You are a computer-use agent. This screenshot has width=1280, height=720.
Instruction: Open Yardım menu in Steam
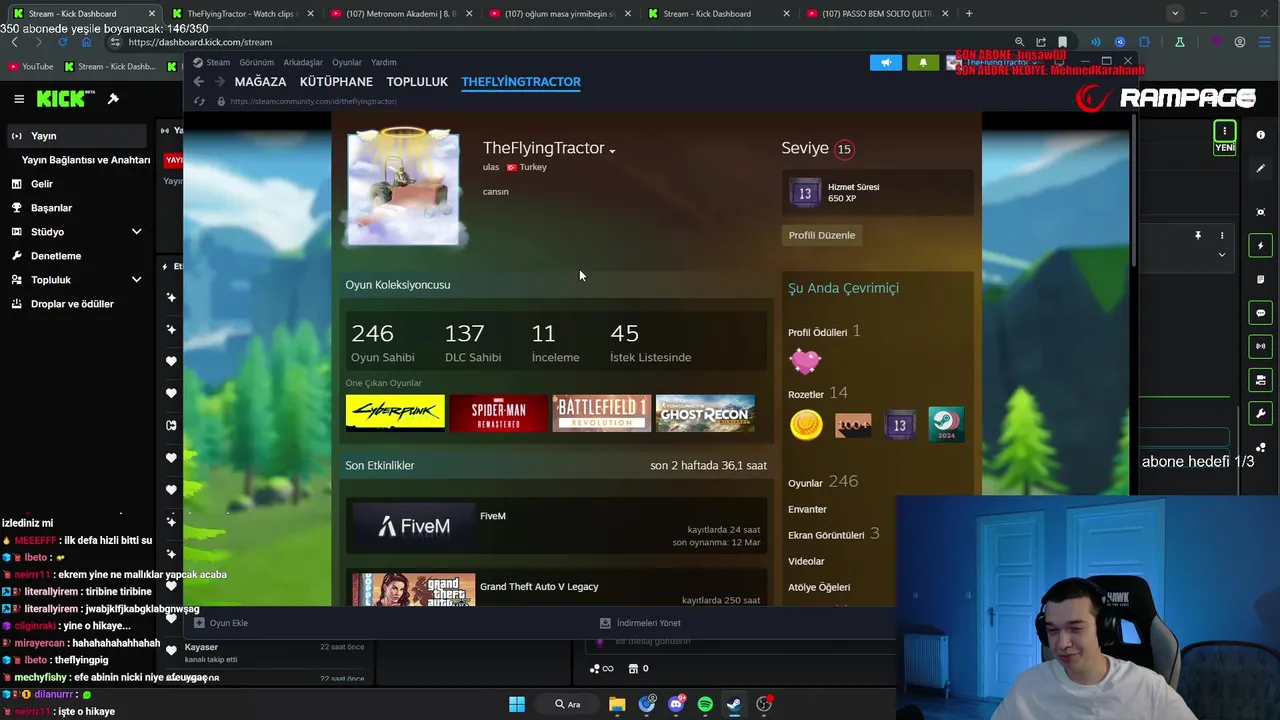pos(384,62)
